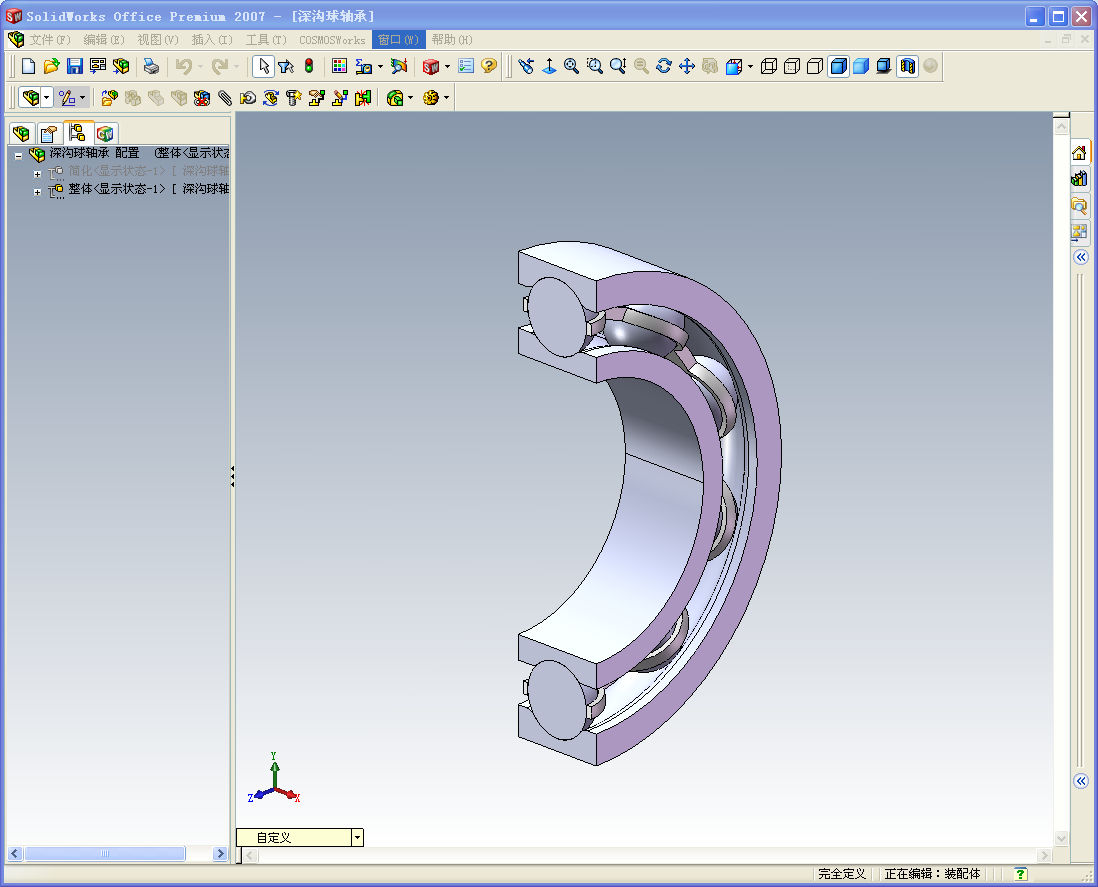Click the Undo arrow icon
Viewport: 1098px width, 887px height.
point(183,67)
